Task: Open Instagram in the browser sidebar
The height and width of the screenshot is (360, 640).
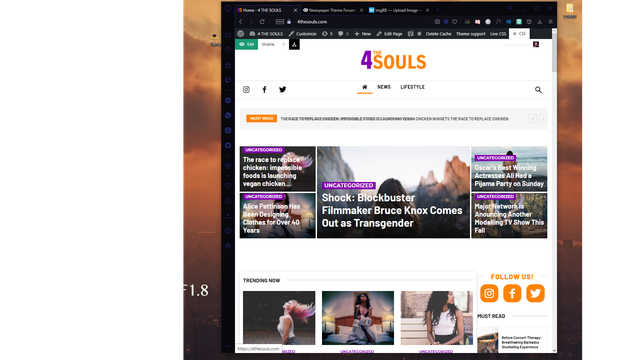Action: point(228,131)
